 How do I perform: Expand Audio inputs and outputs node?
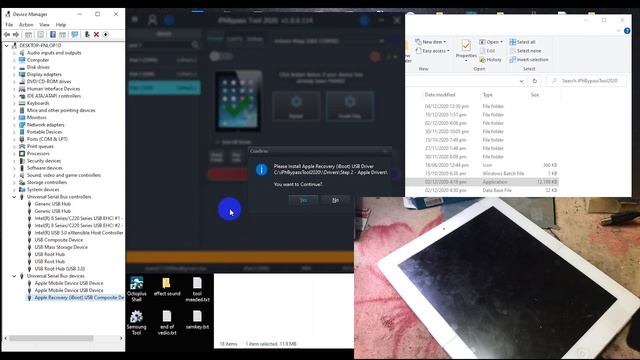click(x=14, y=53)
